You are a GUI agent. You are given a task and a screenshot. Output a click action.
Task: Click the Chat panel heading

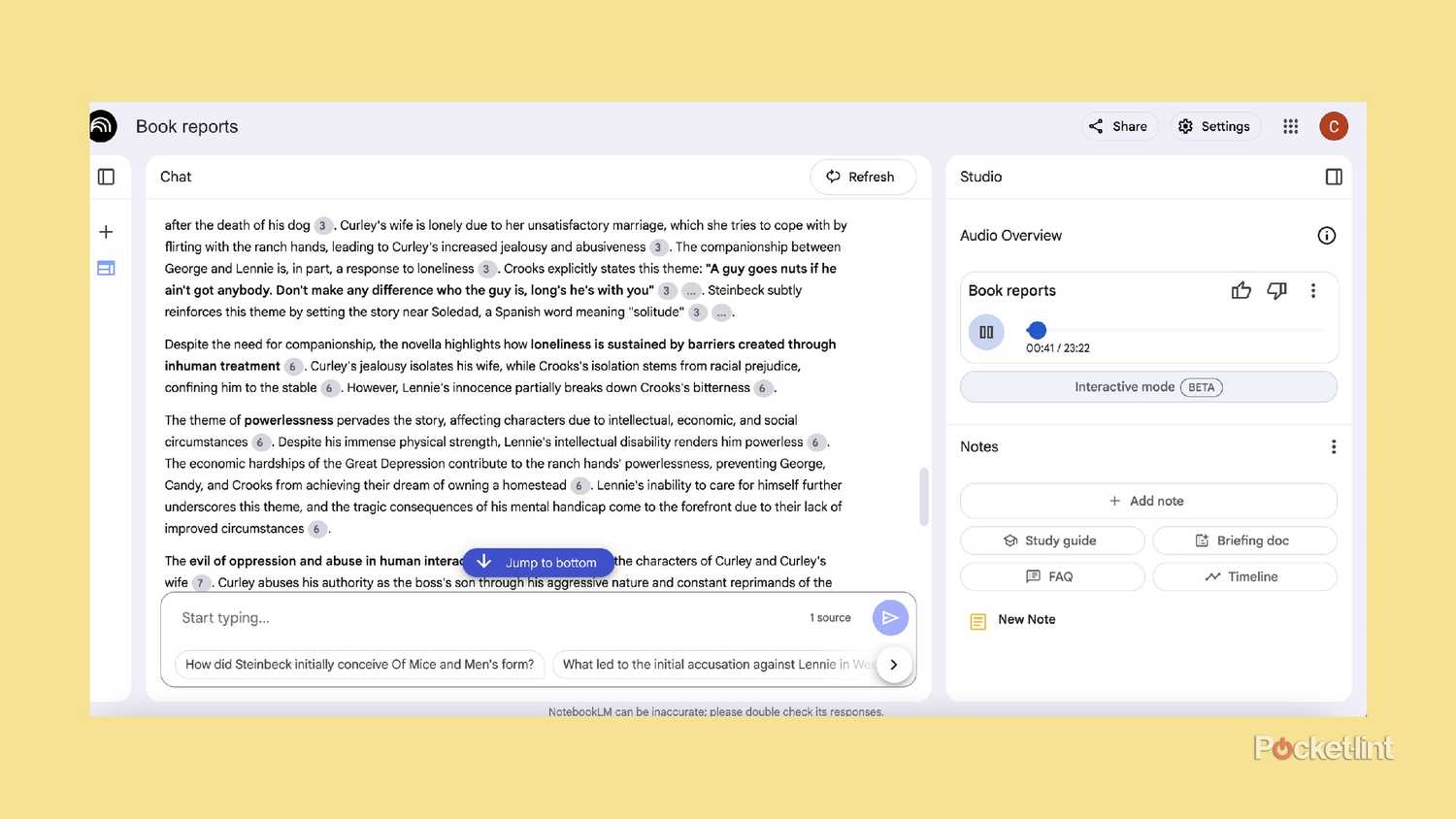(176, 177)
